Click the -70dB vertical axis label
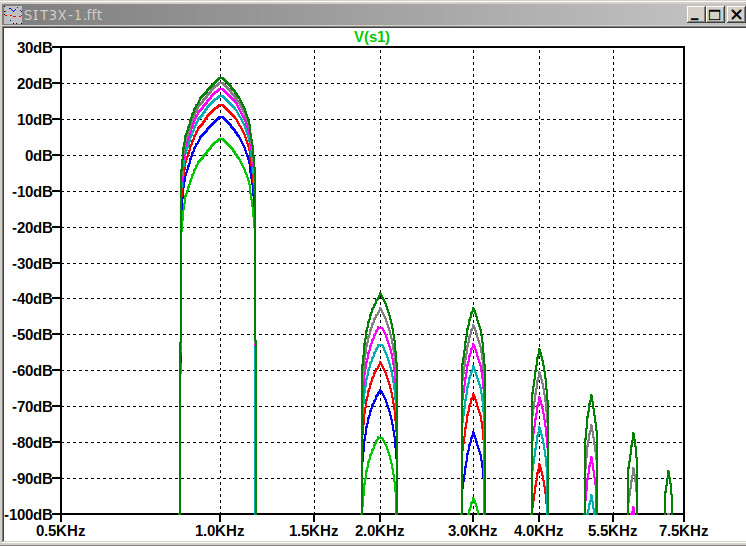 32,407
